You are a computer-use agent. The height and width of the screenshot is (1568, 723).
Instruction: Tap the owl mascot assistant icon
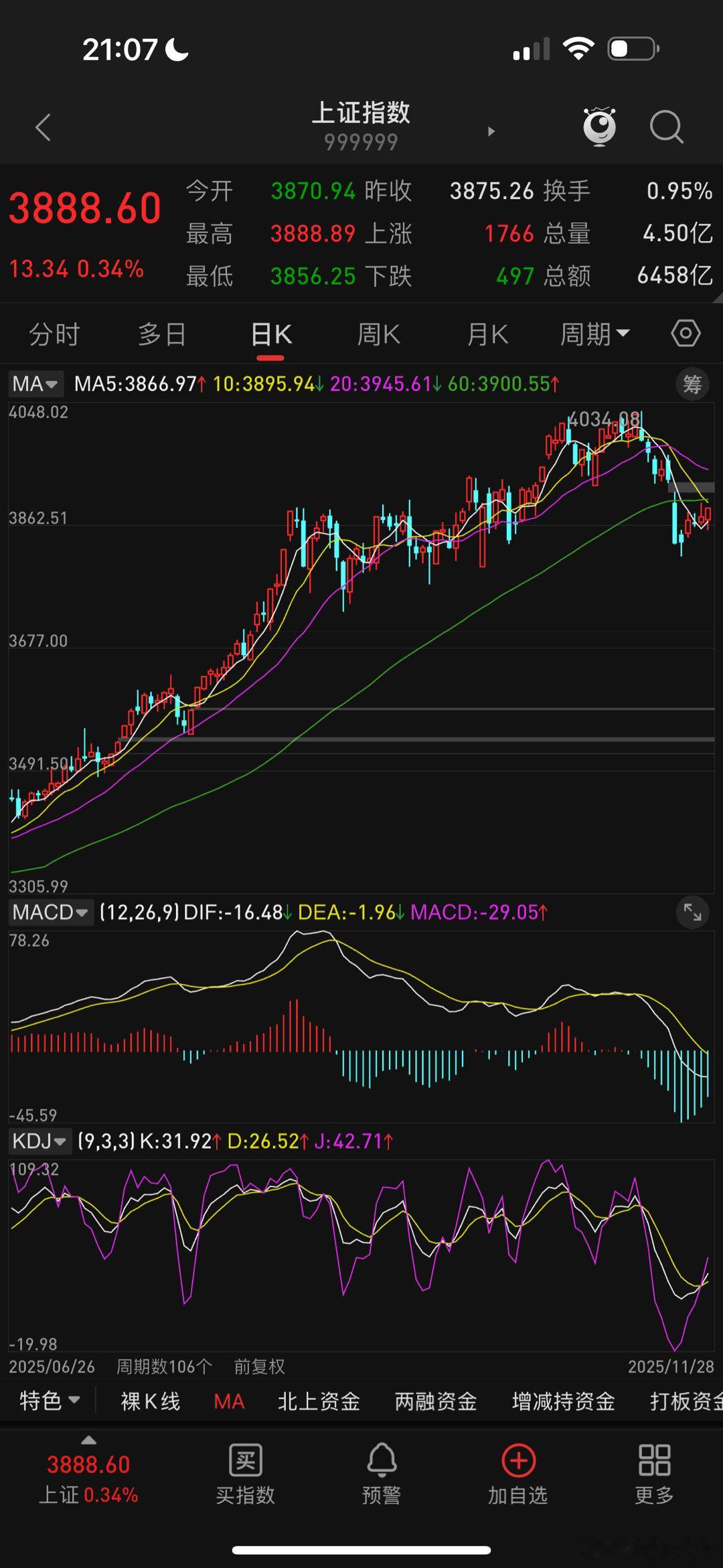(599, 126)
